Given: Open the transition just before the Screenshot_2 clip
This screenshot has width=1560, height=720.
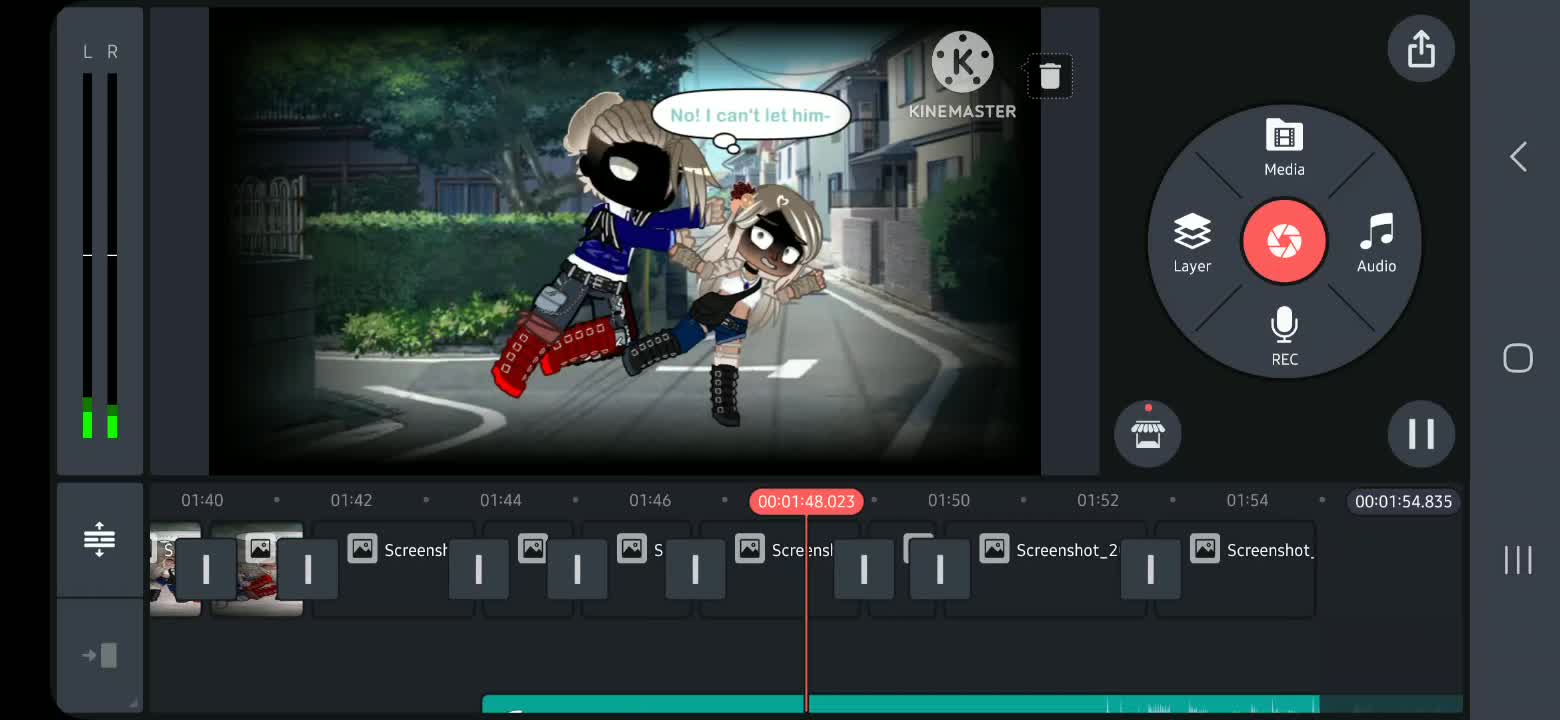Looking at the screenshot, I should click(940, 569).
